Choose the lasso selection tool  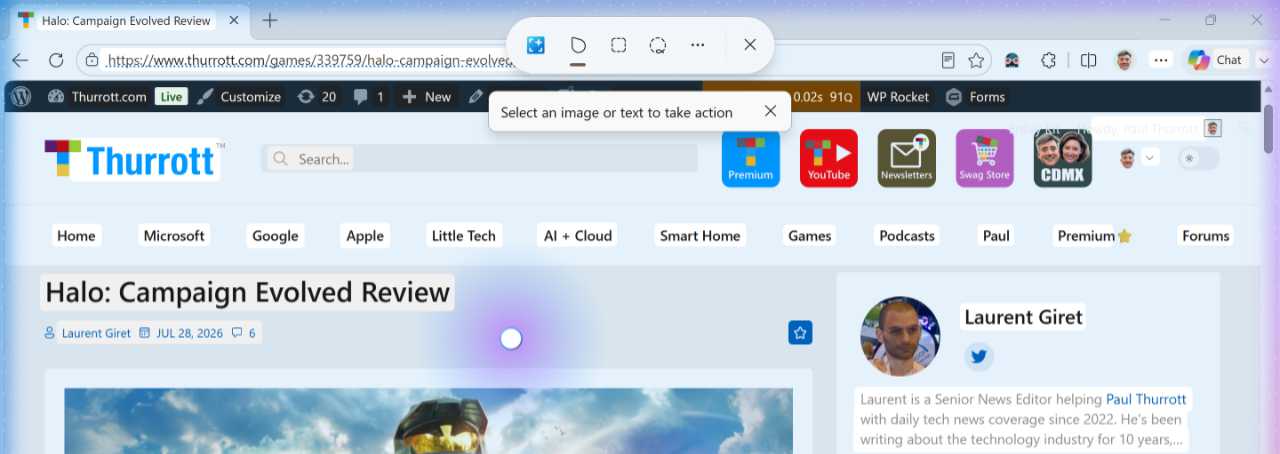(658, 45)
